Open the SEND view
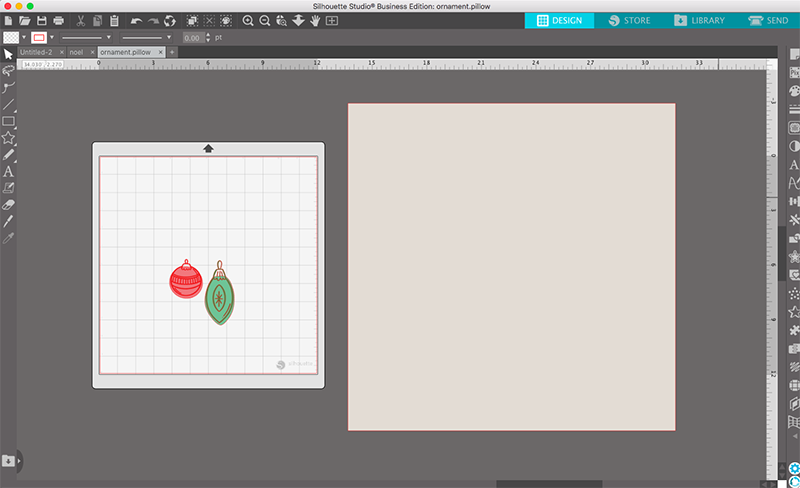 click(x=768, y=20)
